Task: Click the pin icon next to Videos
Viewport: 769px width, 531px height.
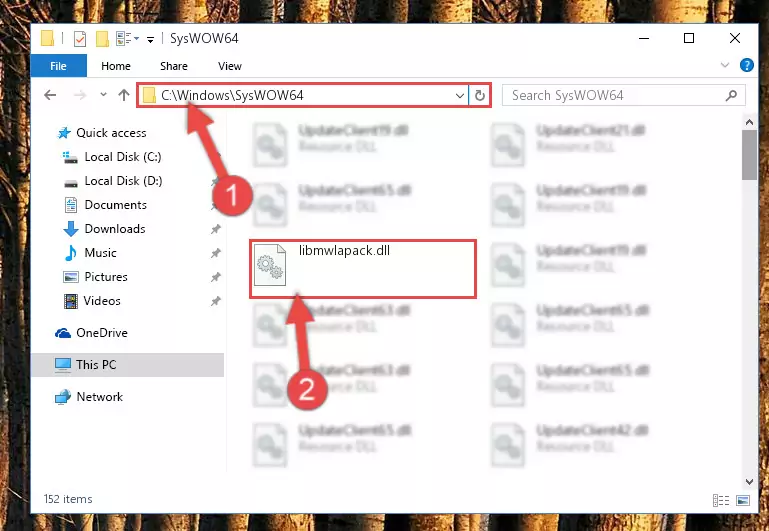Action: pos(215,301)
